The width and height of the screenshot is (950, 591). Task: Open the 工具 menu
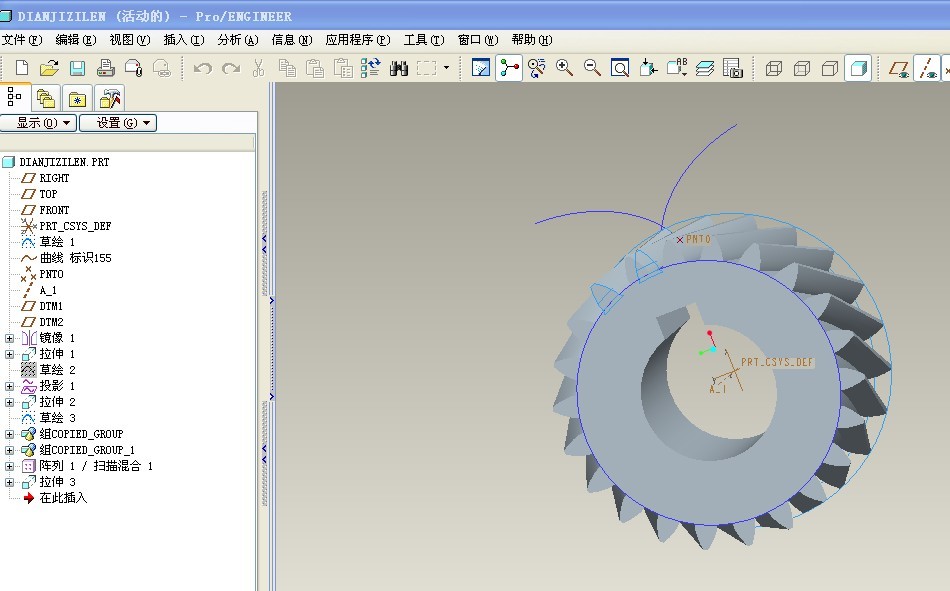tap(424, 40)
